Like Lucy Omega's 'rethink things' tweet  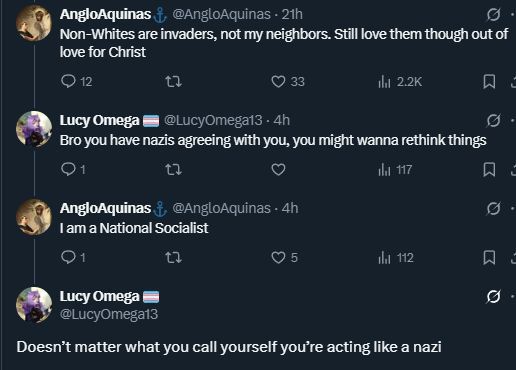(x=278, y=169)
